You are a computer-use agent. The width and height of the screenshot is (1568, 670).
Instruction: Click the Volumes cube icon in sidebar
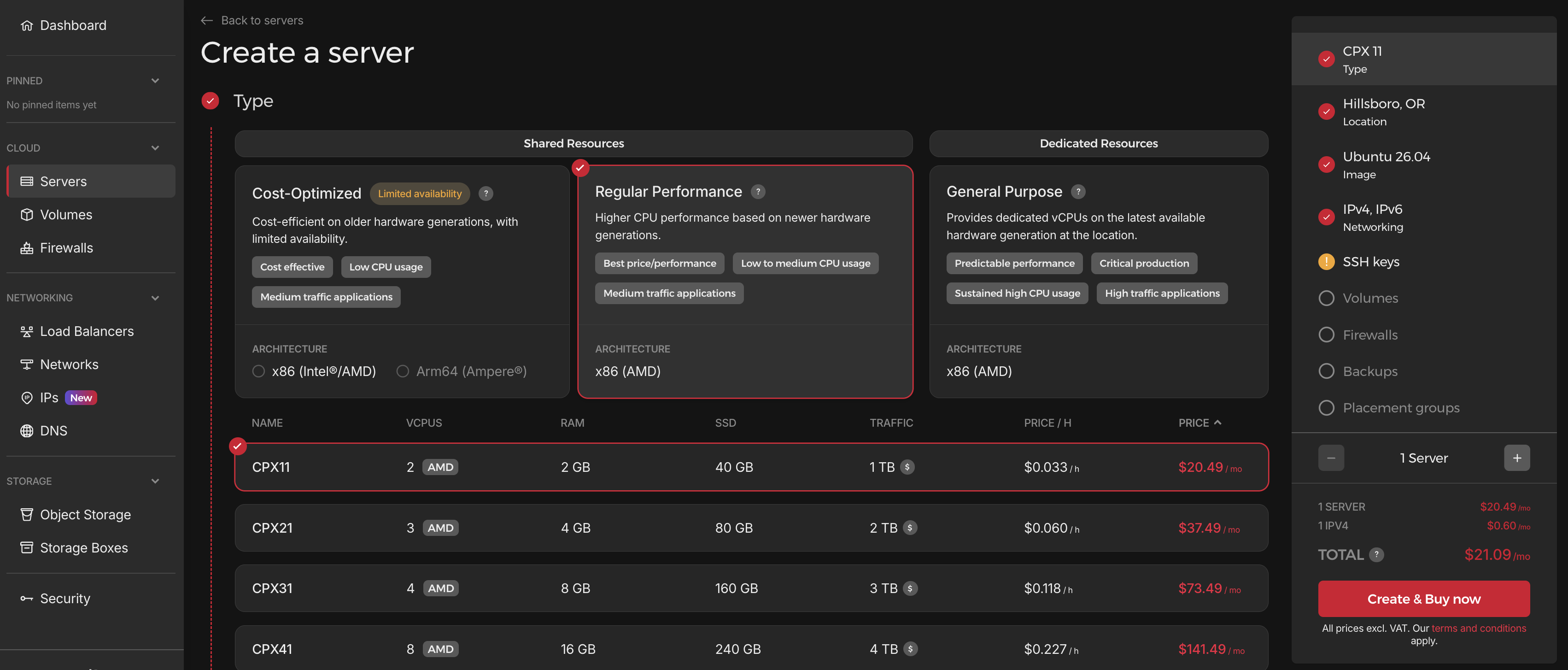pyautogui.click(x=27, y=215)
